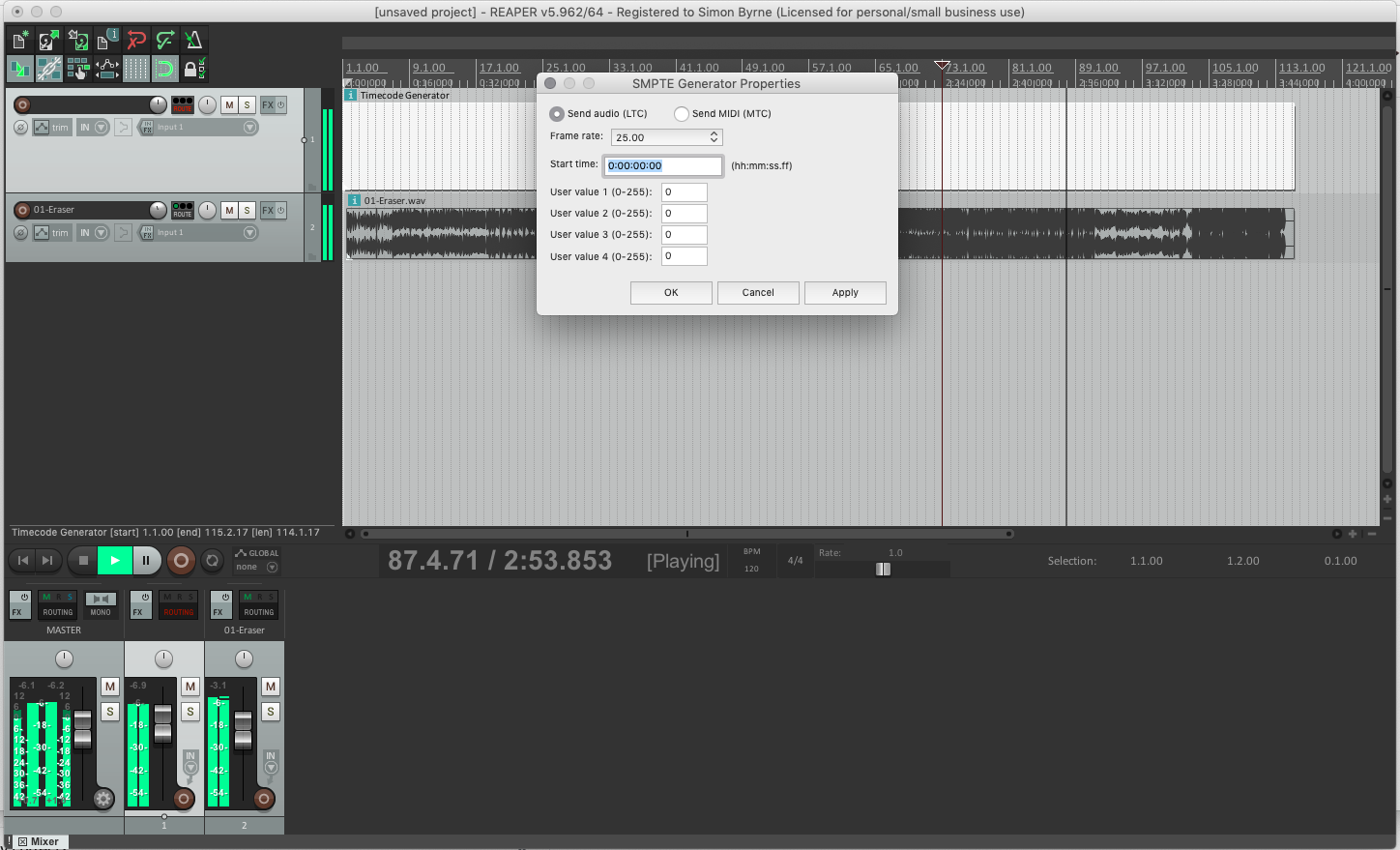Click the red Undo arrow icon
The width and height of the screenshot is (1400, 850).
(x=136, y=40)
